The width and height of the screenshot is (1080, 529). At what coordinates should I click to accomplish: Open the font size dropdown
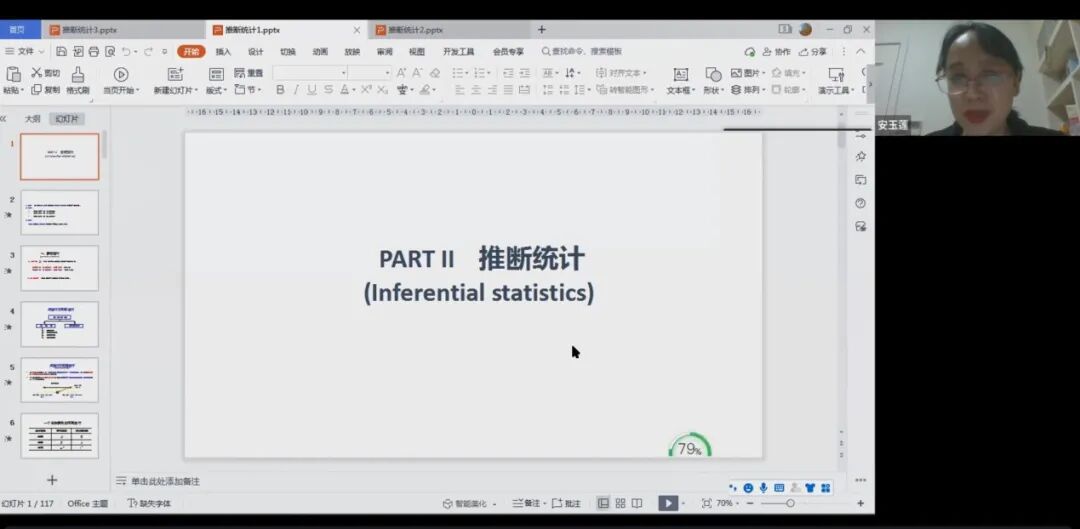tap(387, 73)
